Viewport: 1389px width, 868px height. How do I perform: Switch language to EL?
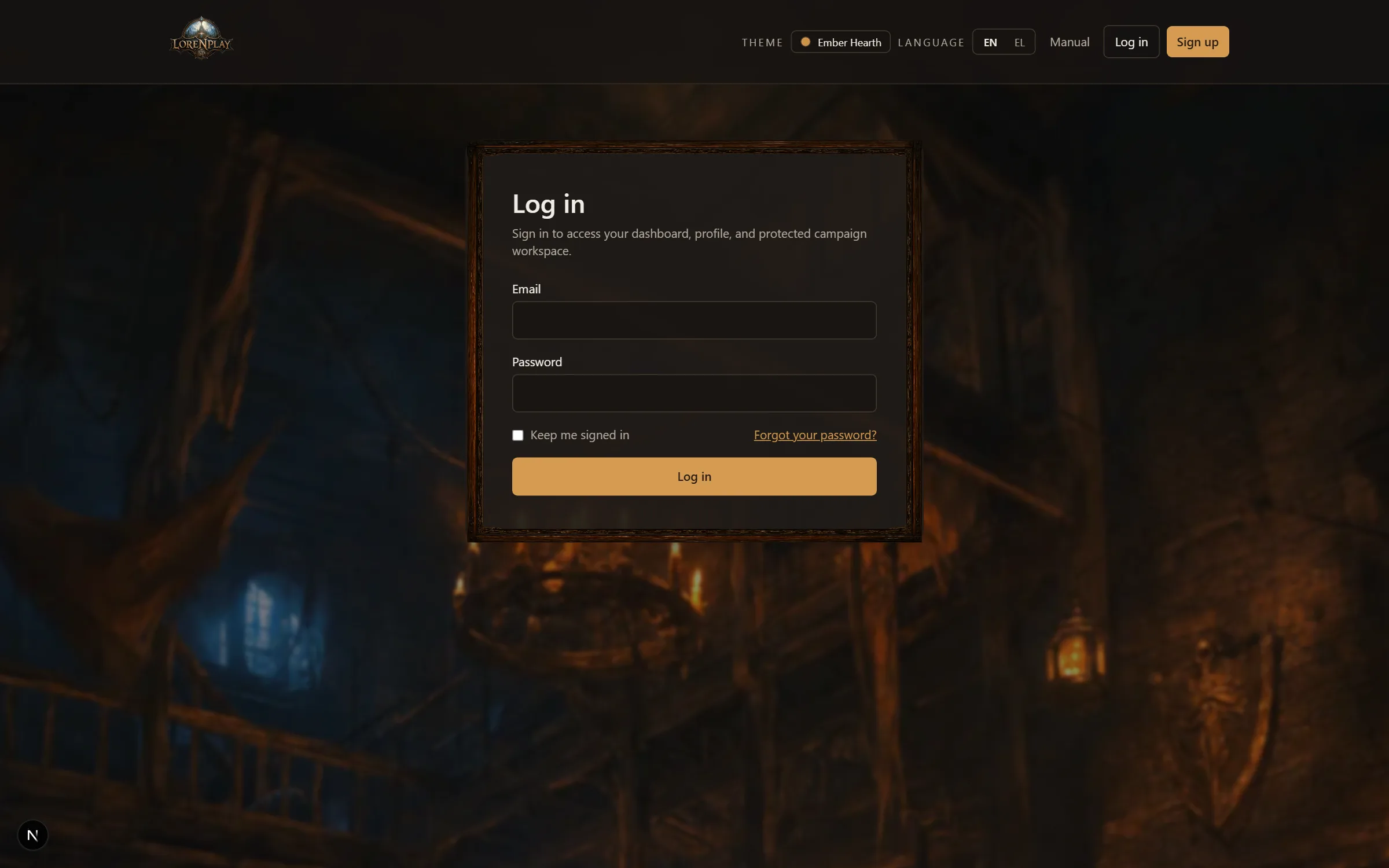(1019, 42)
